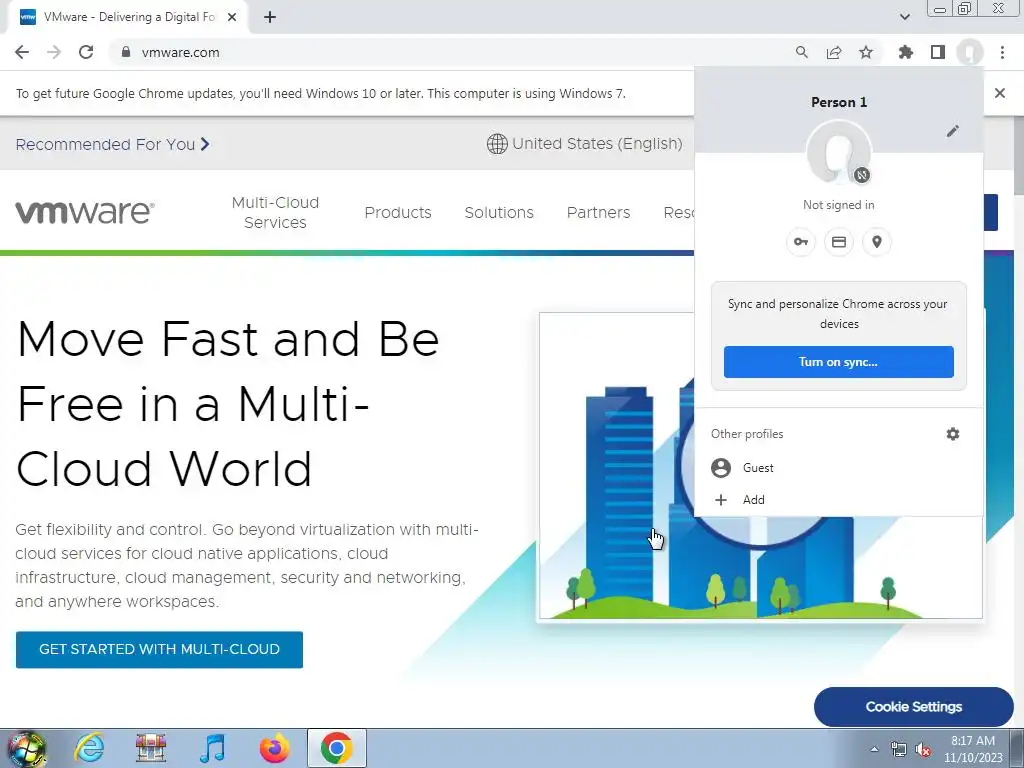The height and width of the screenshot is (768, 1024).
Task: View site information via the padlock icon
Action: [126, 52]
